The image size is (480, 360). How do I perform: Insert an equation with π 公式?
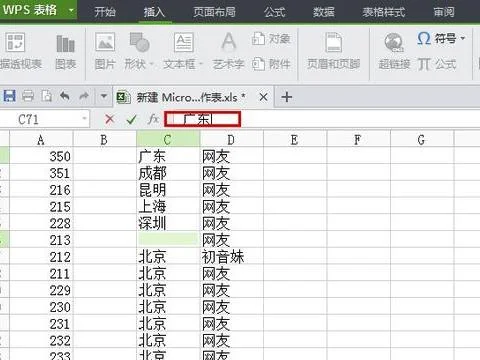pos(437,64)
